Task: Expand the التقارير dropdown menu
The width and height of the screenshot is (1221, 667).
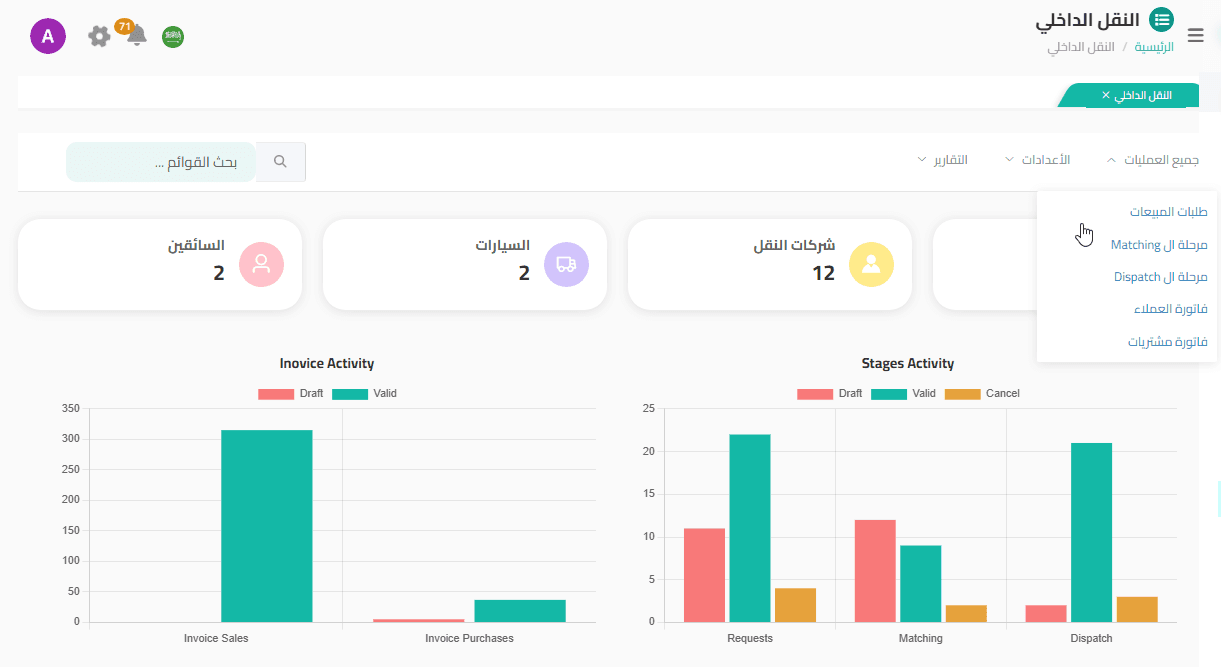Action: coord(942,161)
